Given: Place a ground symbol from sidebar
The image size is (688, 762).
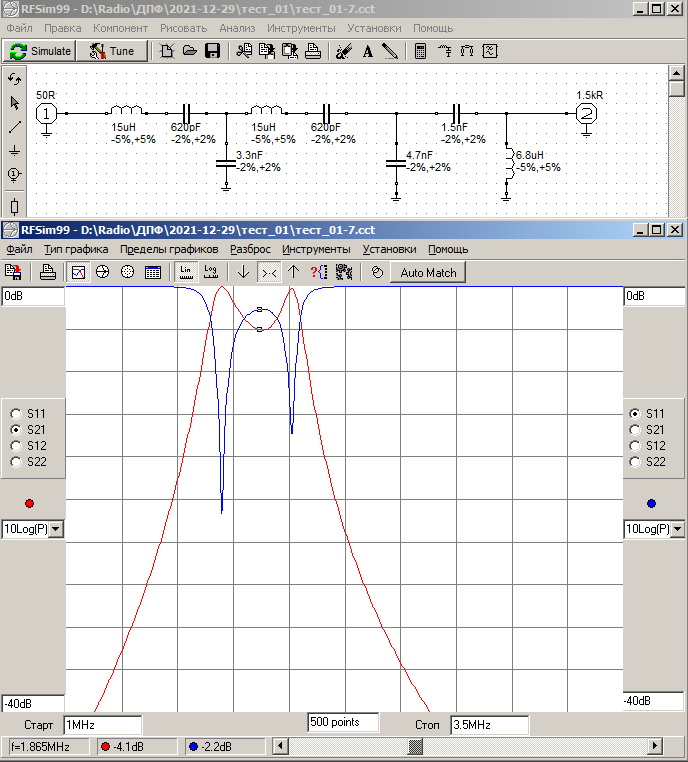Looking at the screenshot, I should (15, 151).
